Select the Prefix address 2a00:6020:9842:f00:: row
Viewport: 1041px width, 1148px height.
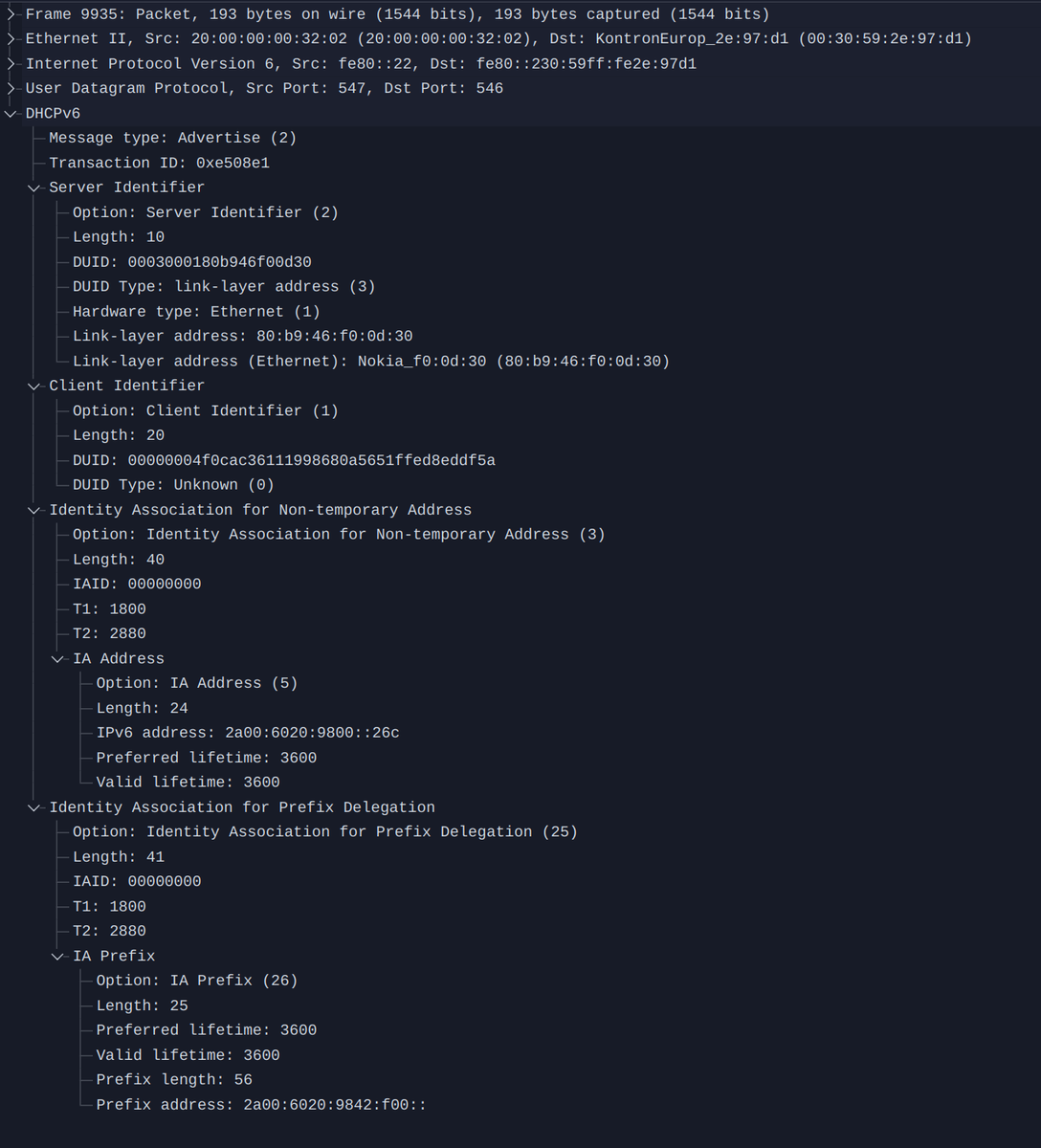[x=261, y=1104]
